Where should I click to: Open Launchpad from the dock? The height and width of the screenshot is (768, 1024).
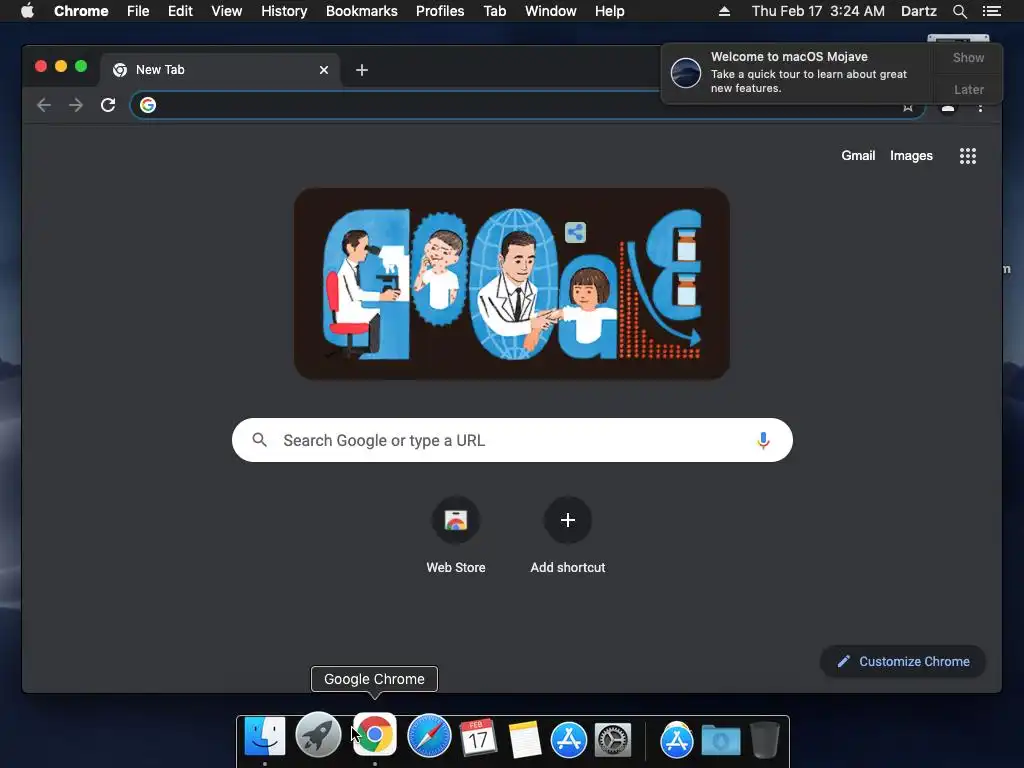(318, 735)
